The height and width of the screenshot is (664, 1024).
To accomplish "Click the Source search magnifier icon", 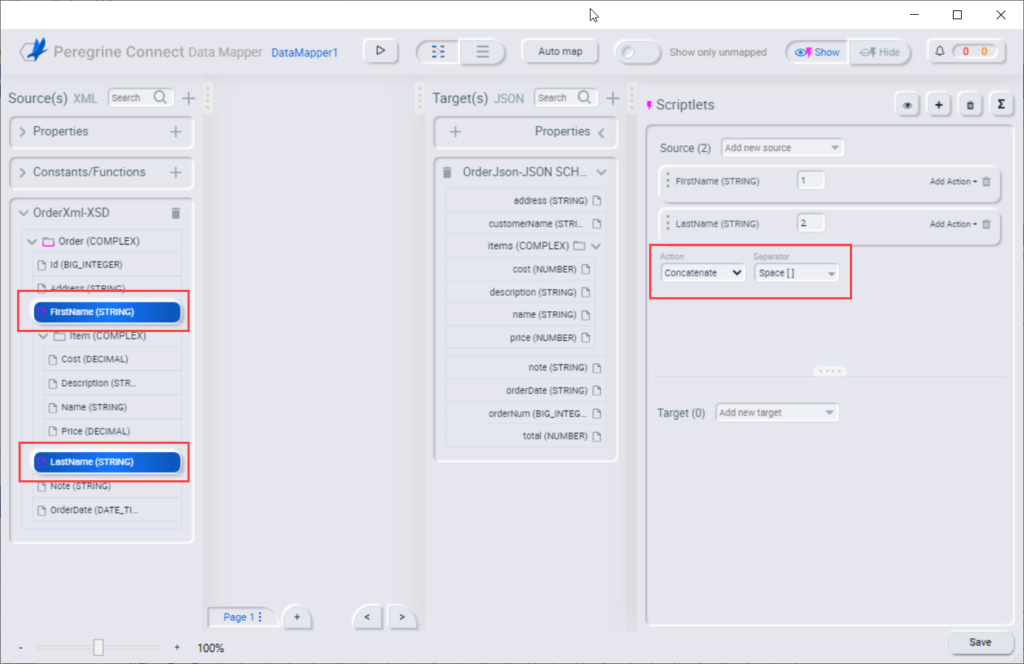I will tap(160, 97).
